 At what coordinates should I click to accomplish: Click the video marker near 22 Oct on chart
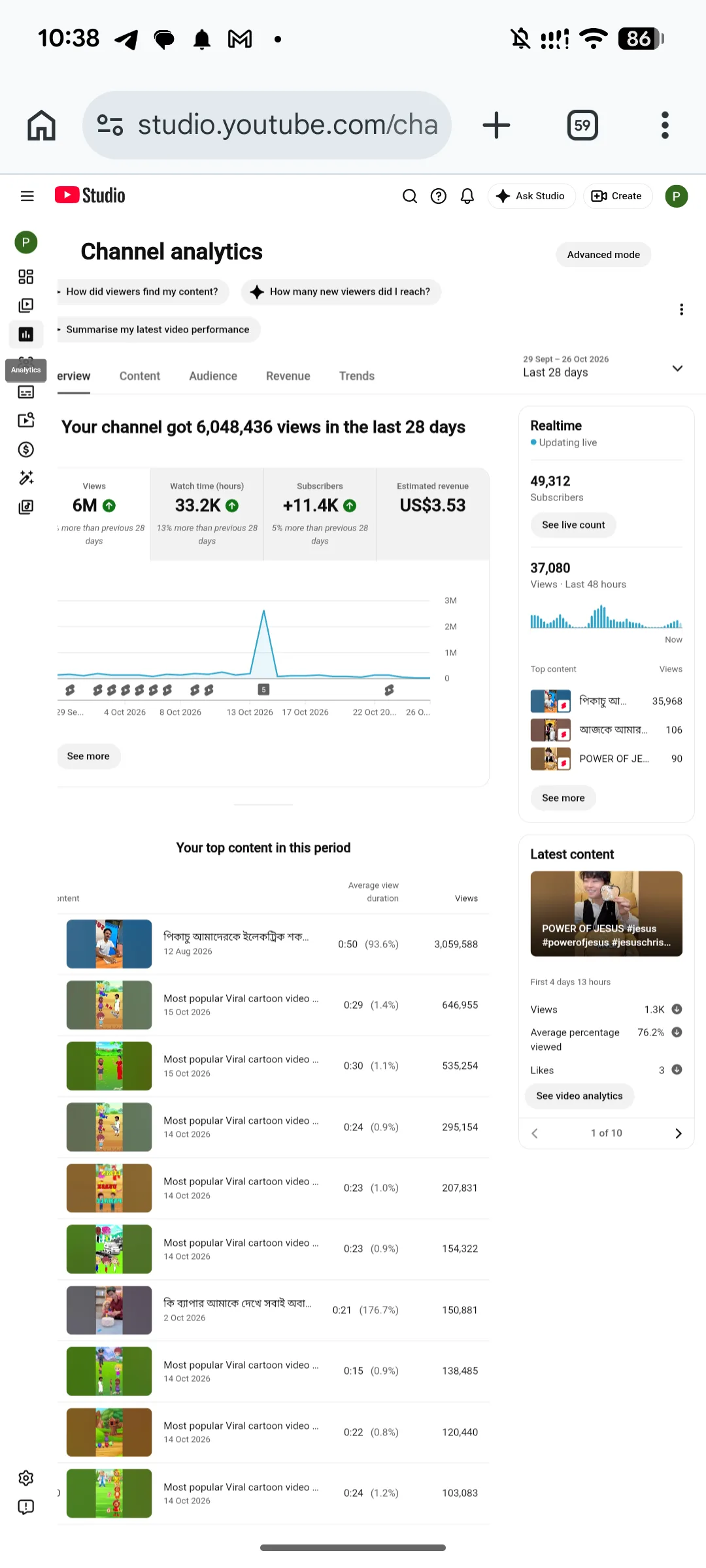(389, 690)
